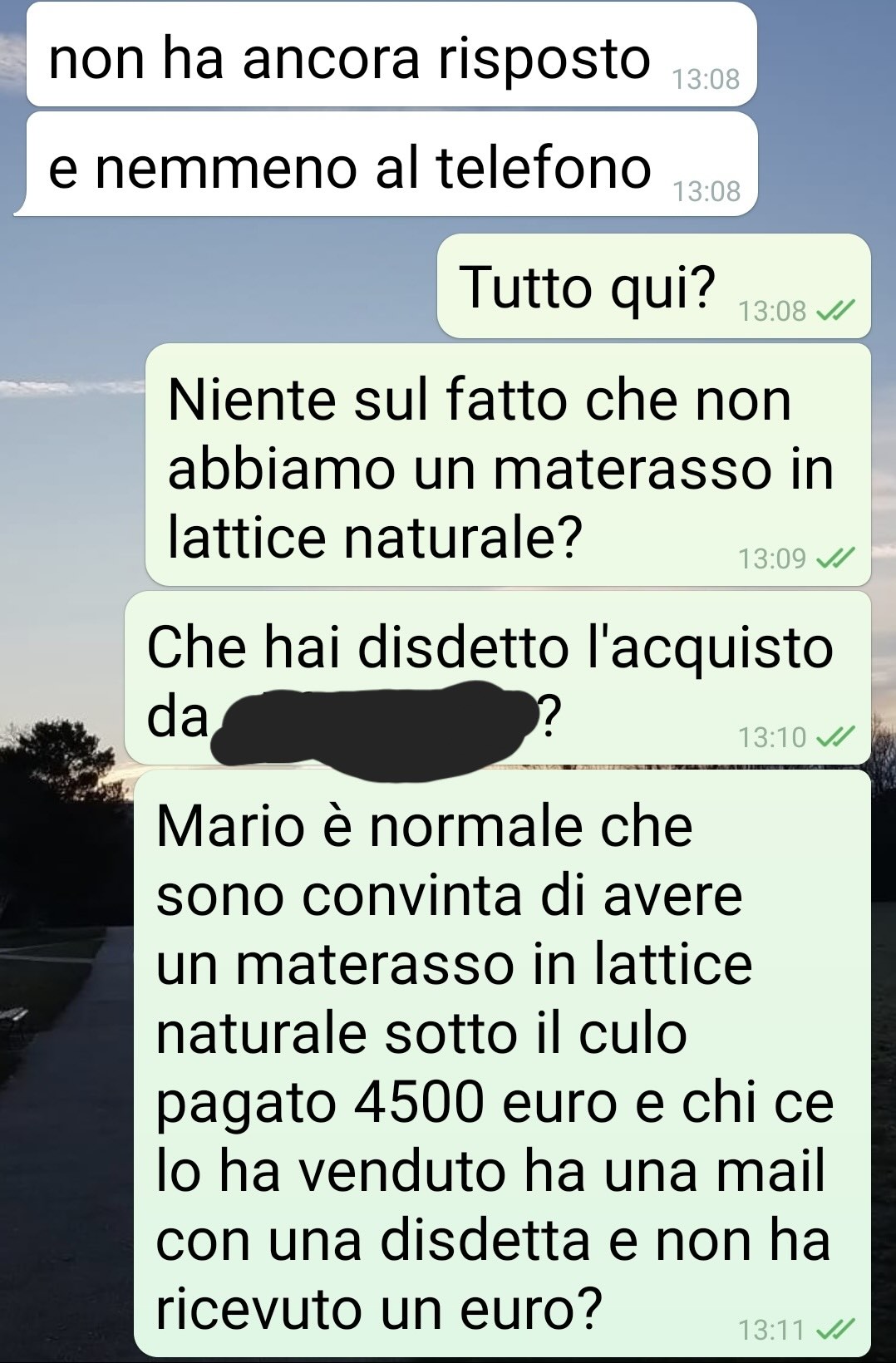Click the double checkmark at 13:09
Viewport: 896px width, 1363px height.
pyautogui.click(x=835, y=558)
